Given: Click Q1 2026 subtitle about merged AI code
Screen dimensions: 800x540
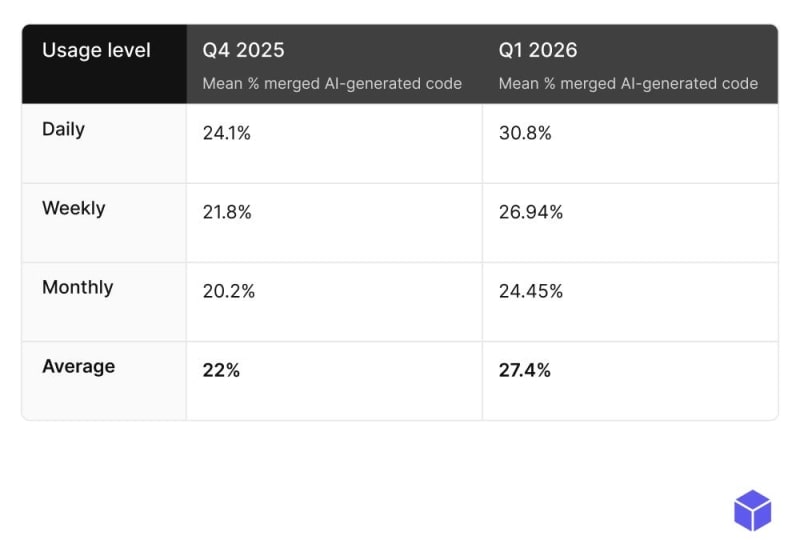Looking at the screenshot, I should tap(628, 84).
